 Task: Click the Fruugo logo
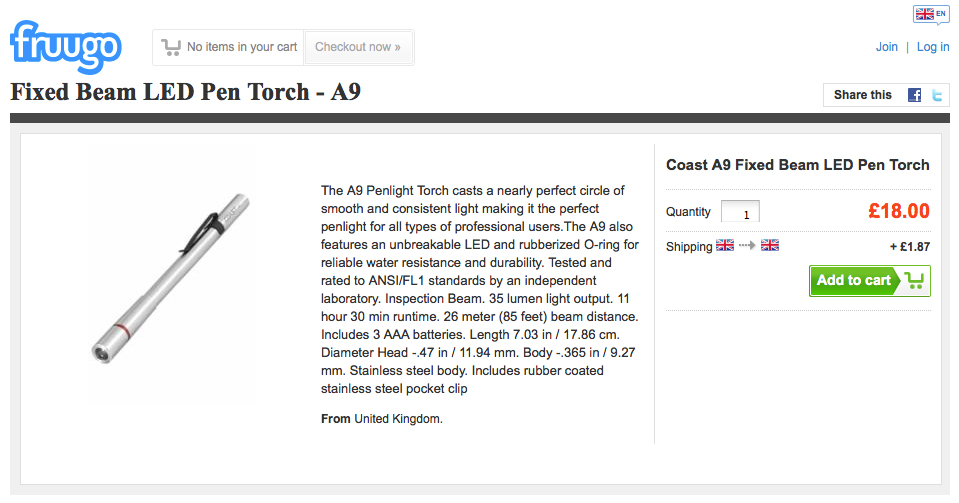click(66, 45)
